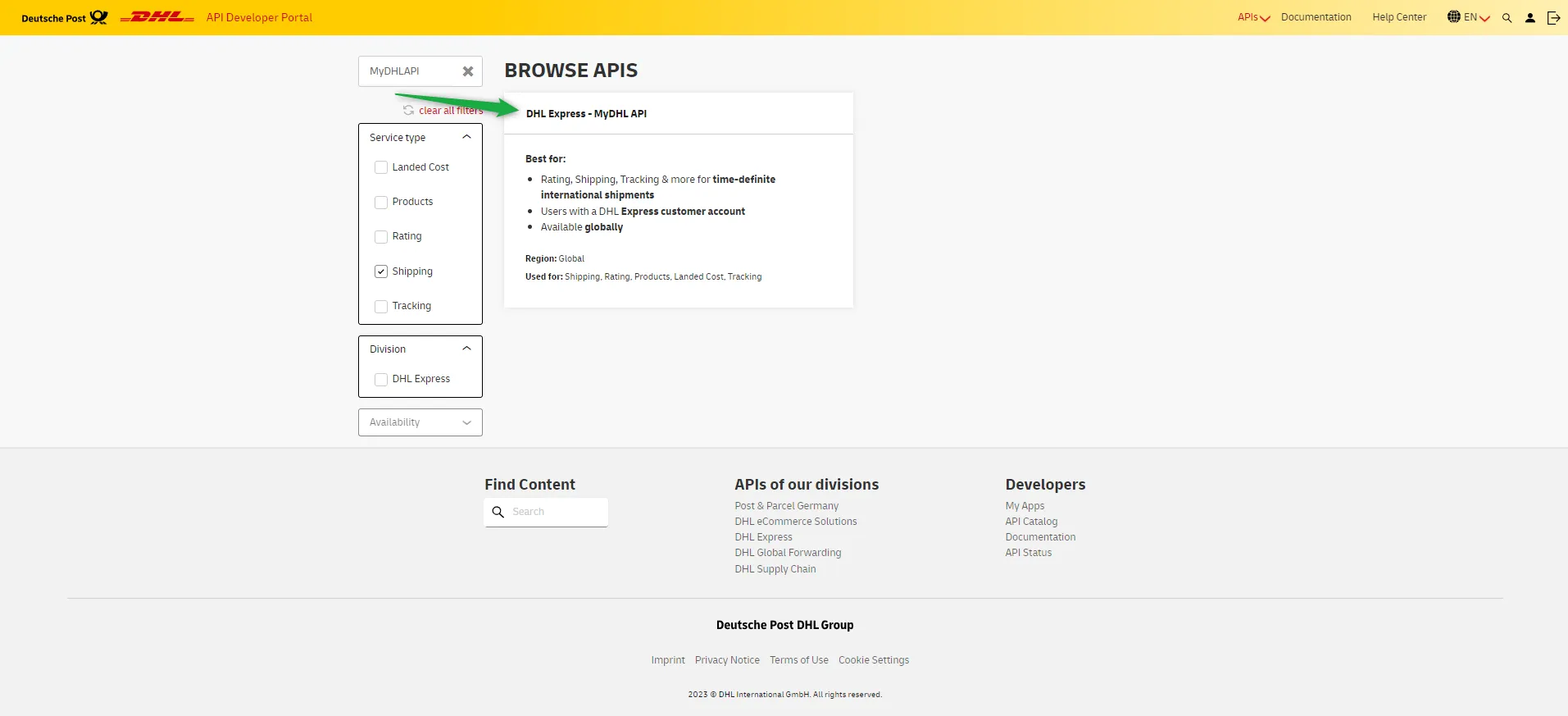Clear the MyDHLAPI search with X icon
Viewport: 1568px width, 716px height.
pyautogui.click(x=468, y=71)
